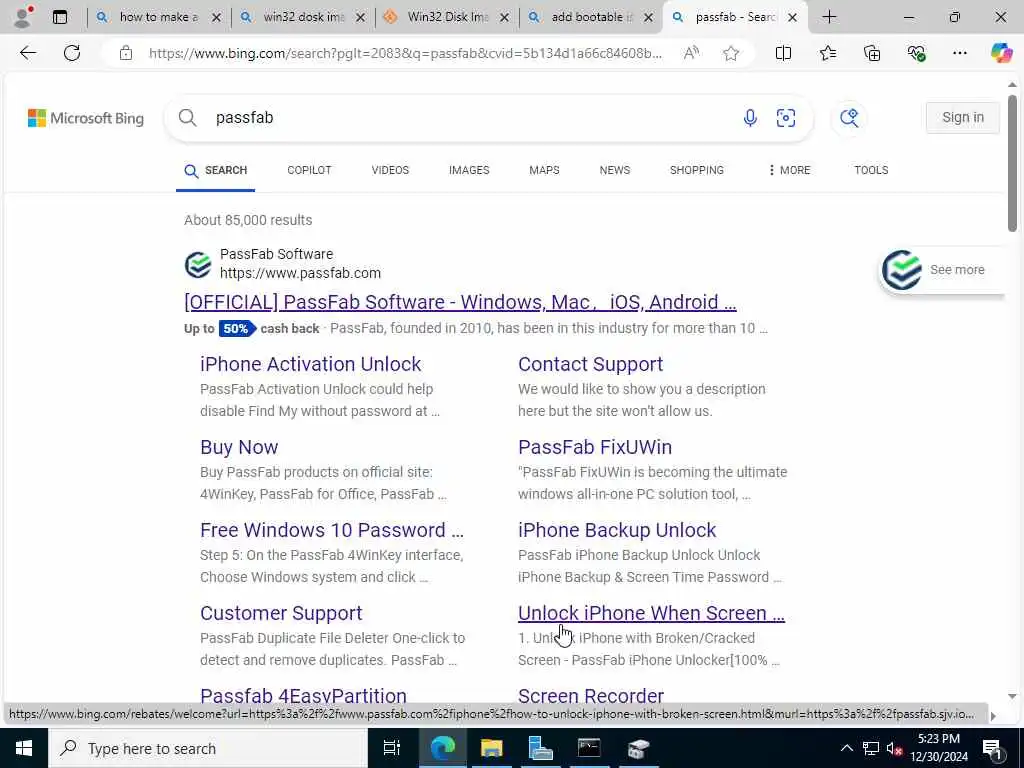Switch to the 'how to make a' tab
Viewport: 1024px width, 768px height.
[x=159, y=18]
